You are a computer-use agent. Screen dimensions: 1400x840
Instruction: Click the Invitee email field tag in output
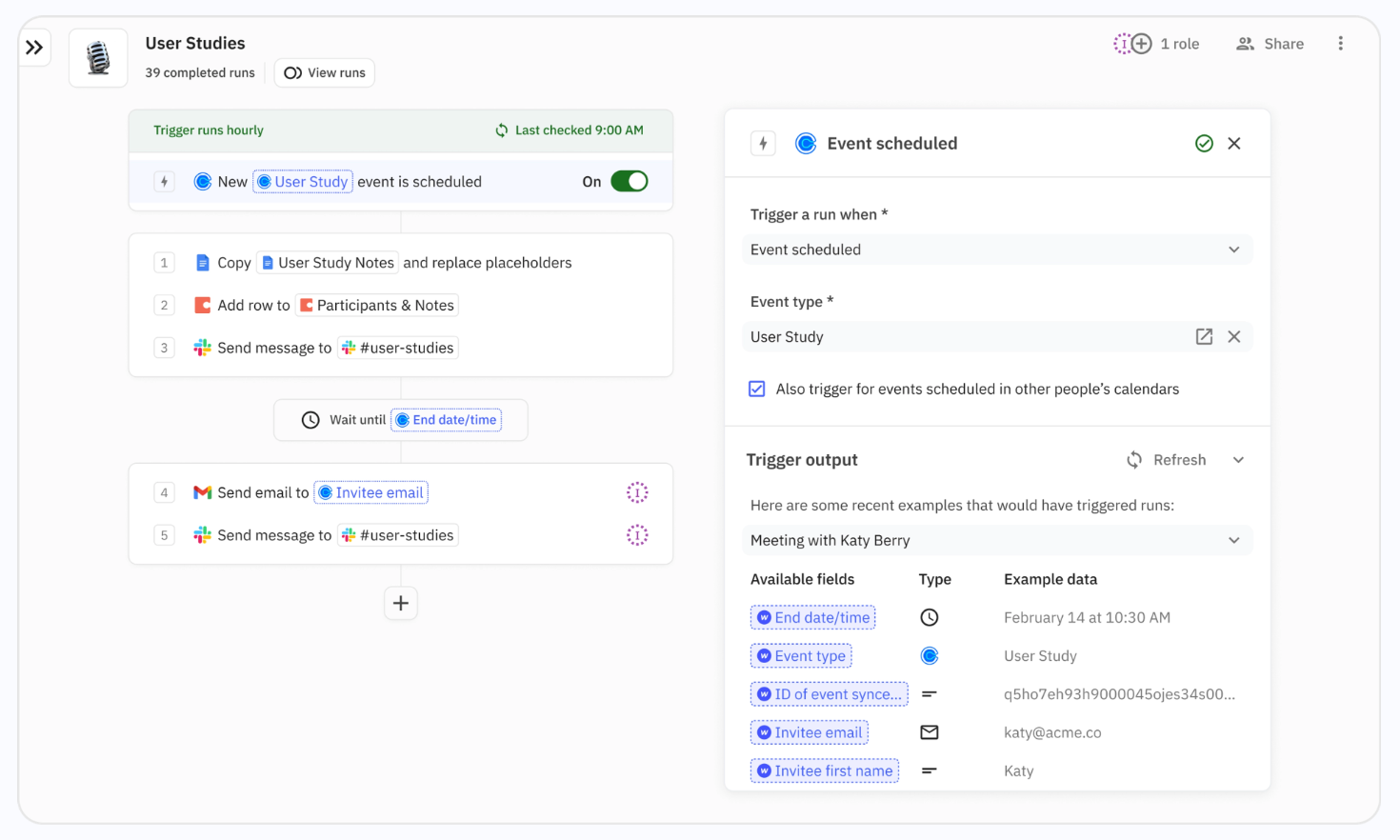point(810,732)
